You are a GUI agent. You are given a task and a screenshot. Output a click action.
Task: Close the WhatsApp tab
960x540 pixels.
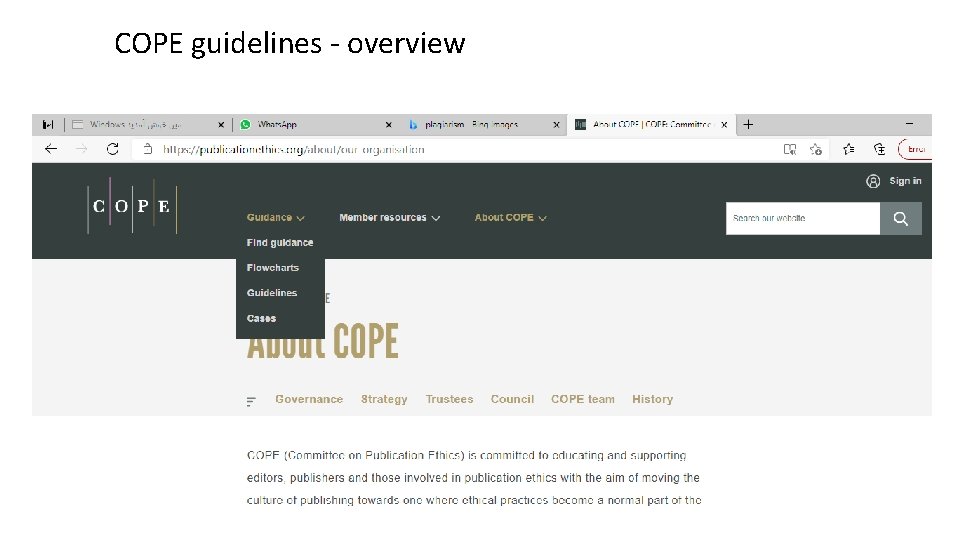(x=388, y=125)
